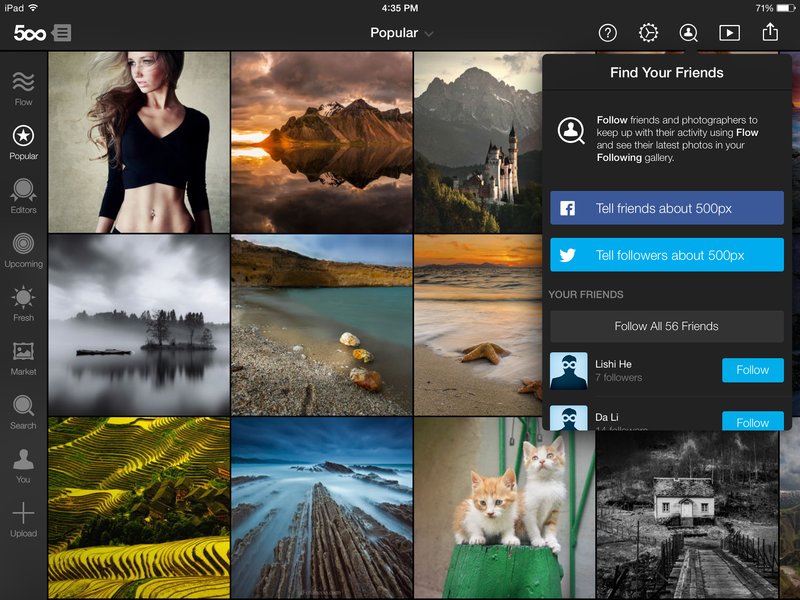Expand the Popular category dropdown

point(402,33)
